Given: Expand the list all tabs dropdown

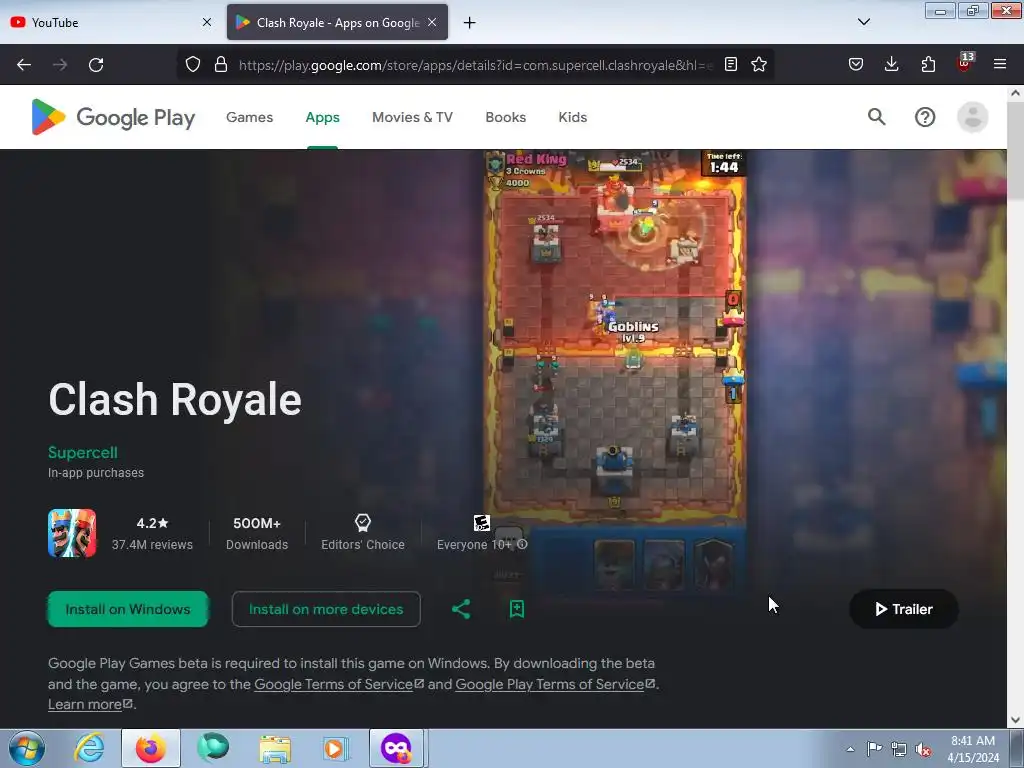Looking at the screenshot, I should point(863,22).
